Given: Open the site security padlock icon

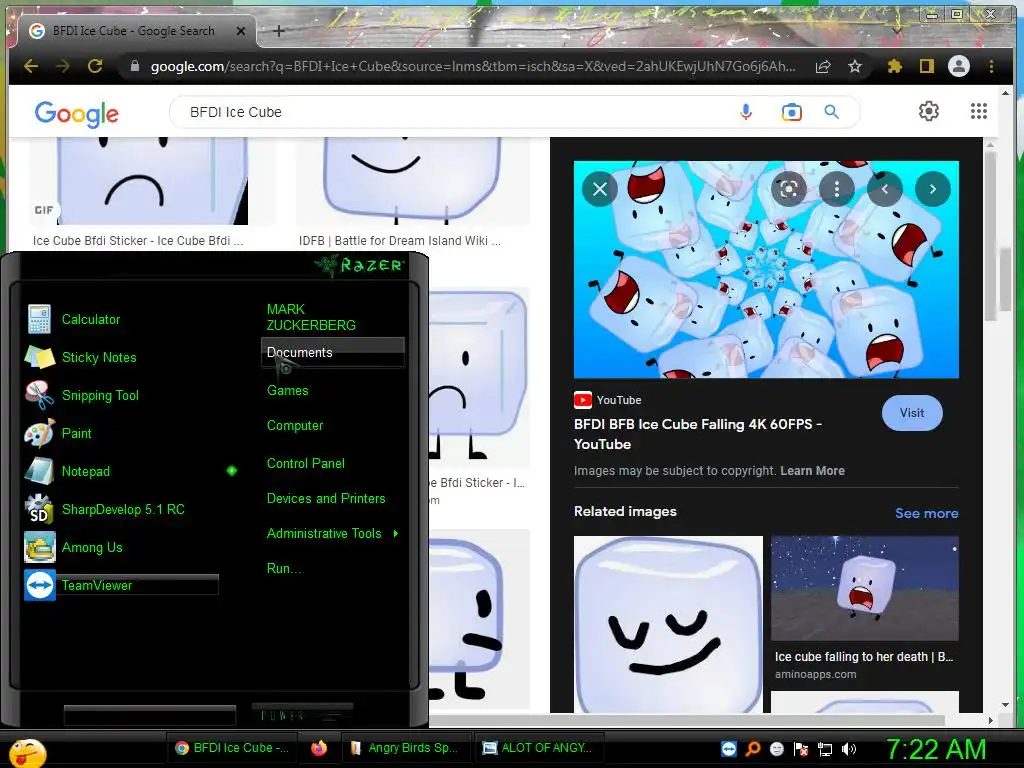Looking at the screenshot, I should tap(135, 66).
